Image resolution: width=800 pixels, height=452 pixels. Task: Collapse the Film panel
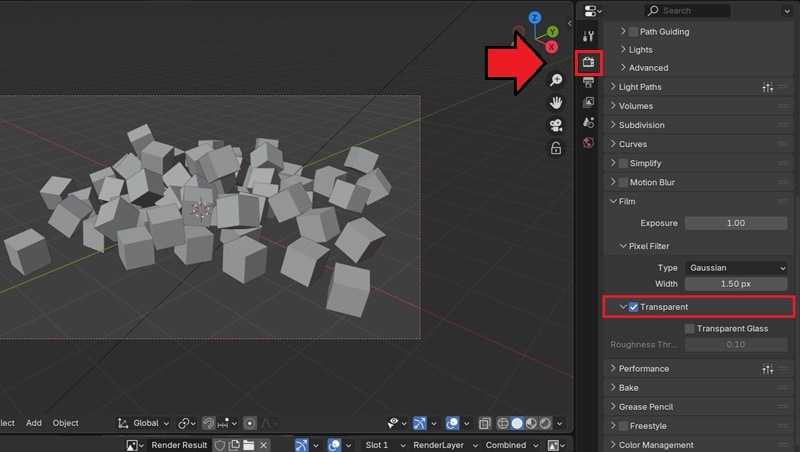click(x=697, y=202)
